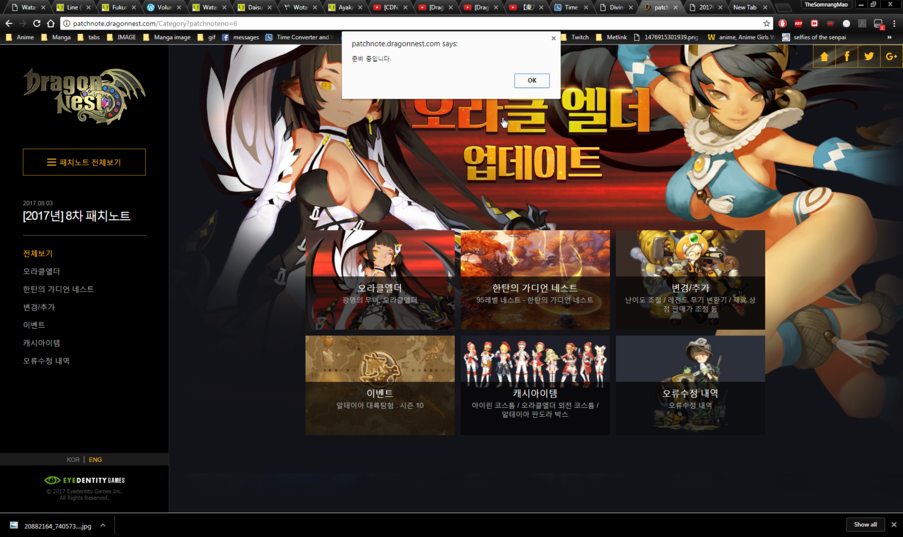View site information icon in address bar
Image resolution: width=903 pixels, height=537 pixels.
66,24
